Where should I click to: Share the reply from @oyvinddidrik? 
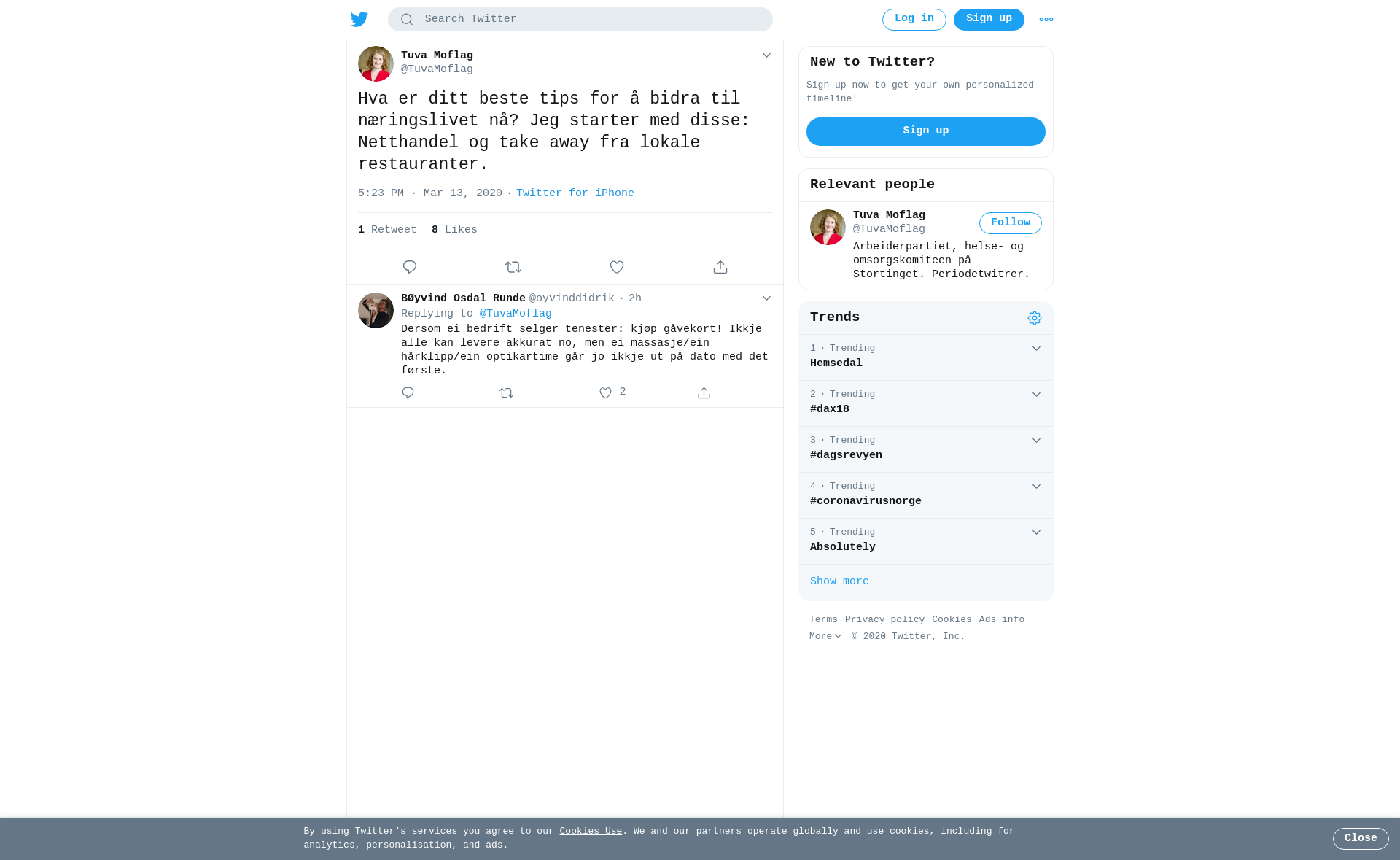(704, 393)
